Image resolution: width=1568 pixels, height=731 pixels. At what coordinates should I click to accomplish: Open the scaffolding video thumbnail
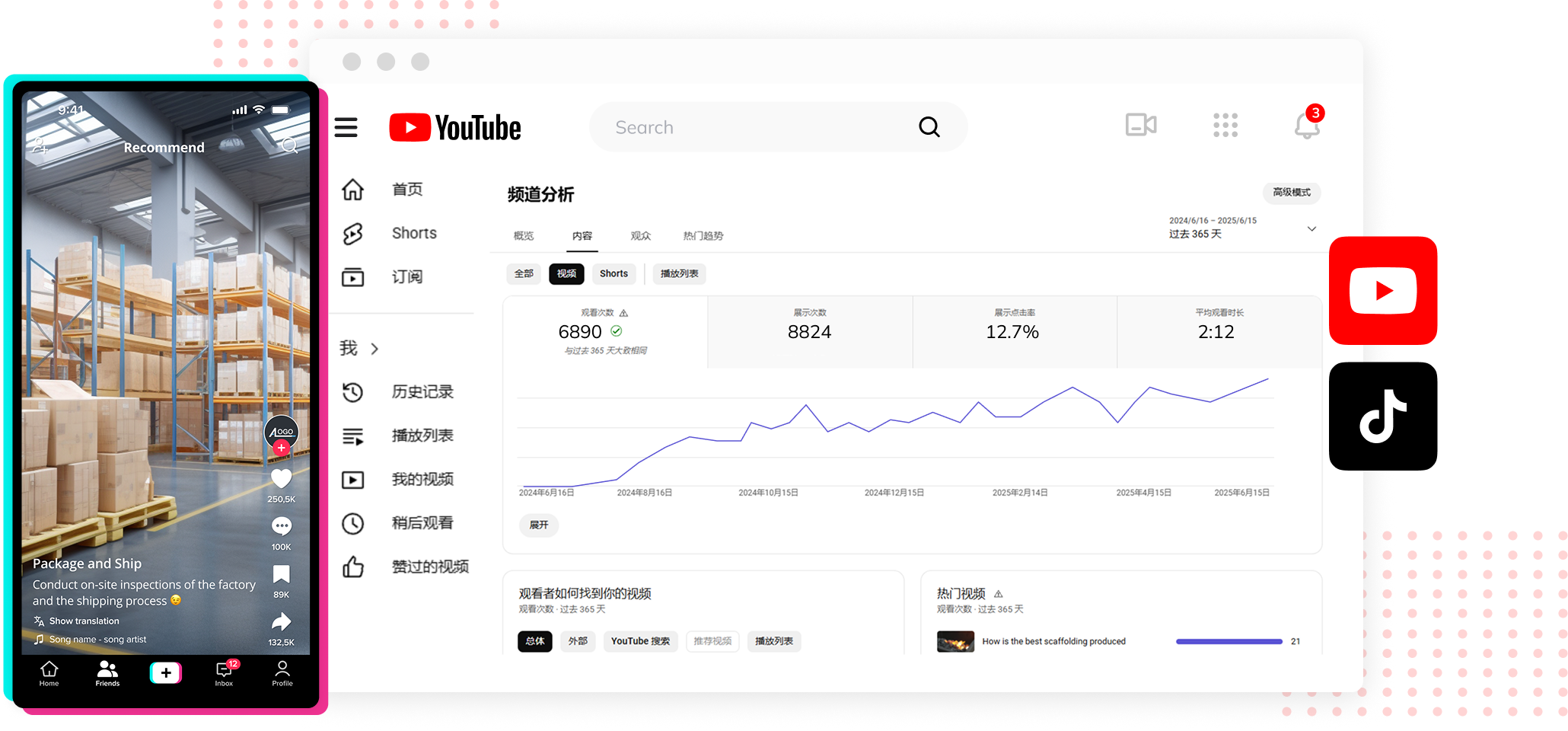click(x=955, y=641)
